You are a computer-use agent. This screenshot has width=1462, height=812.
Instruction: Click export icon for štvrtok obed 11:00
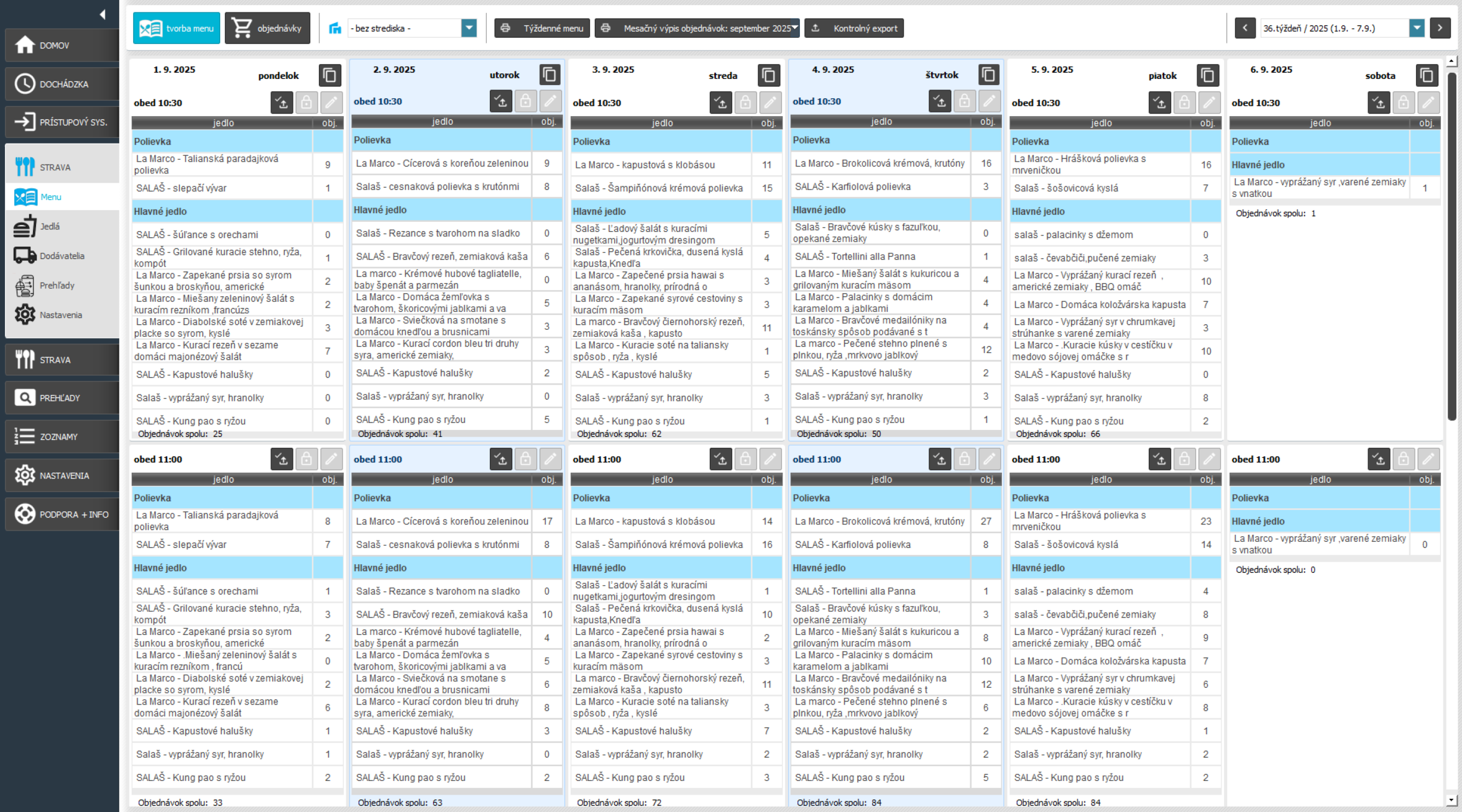pyautogui.click(x=940, y=459)
